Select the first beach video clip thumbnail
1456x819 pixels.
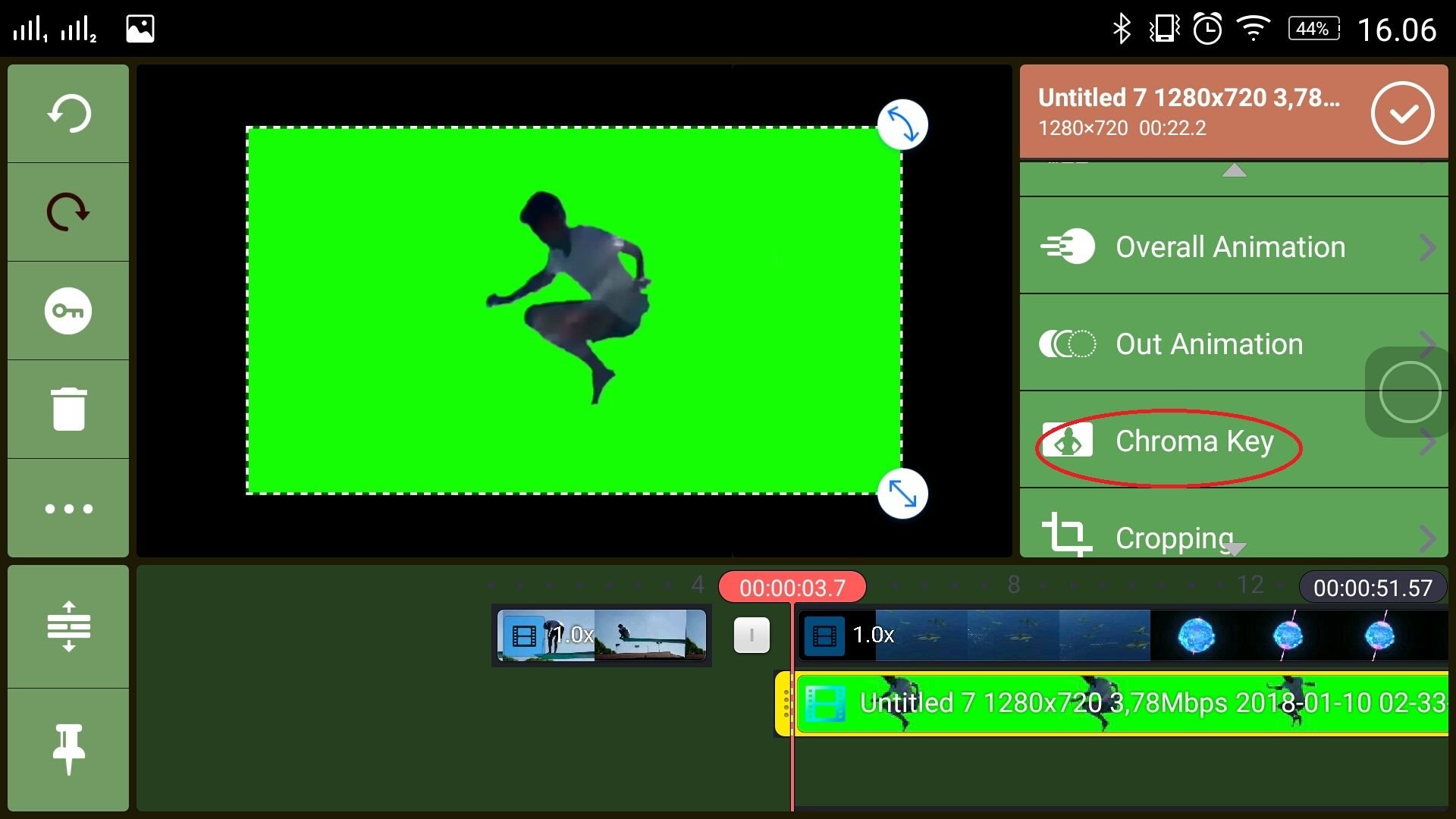click(601, 635)
